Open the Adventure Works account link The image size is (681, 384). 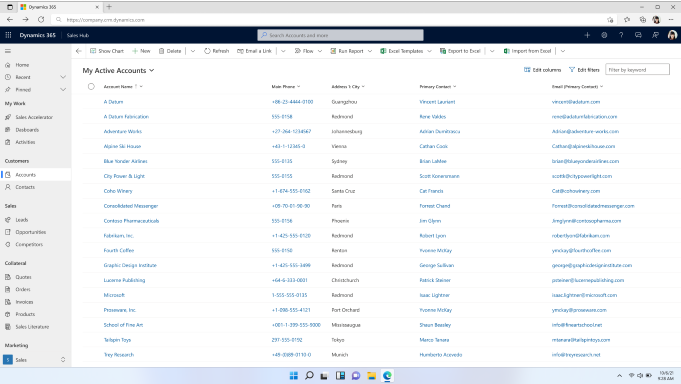pyautogui.click(x=122, y=131)
